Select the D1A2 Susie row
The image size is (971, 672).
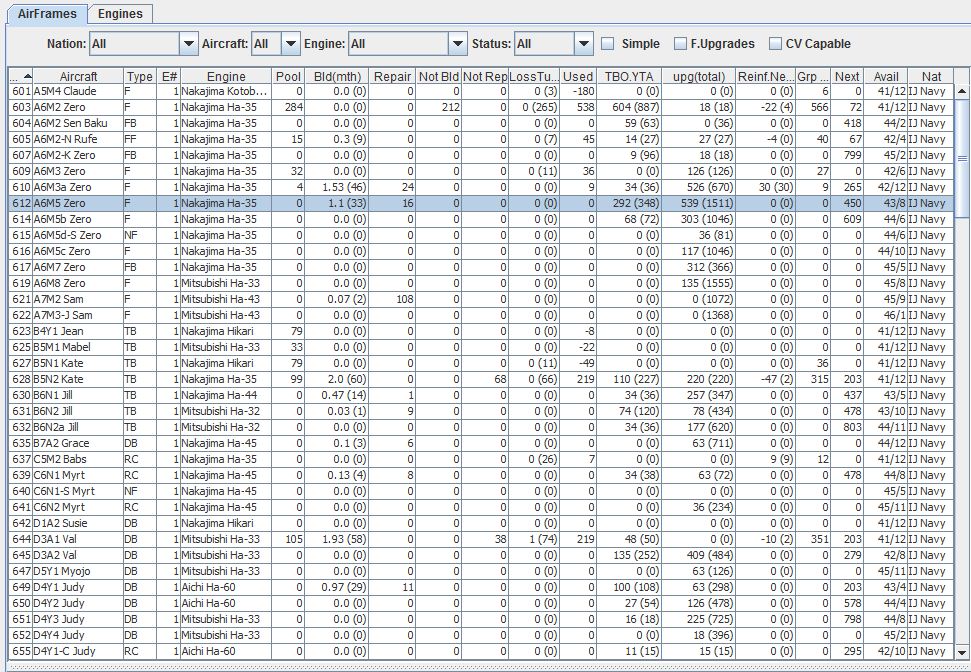click(x=481, y=523)
